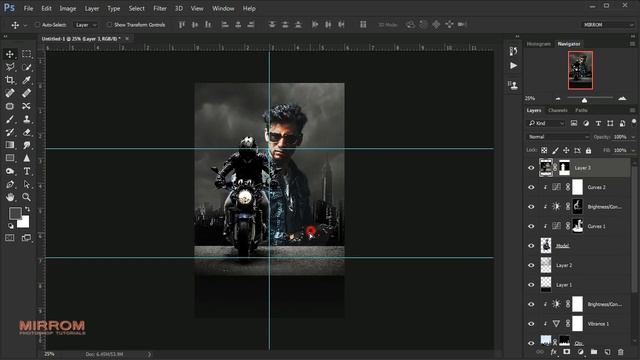The image size is (640, 360).
Task: Switch to the Histogram tab
Action: tap(538, 44)
